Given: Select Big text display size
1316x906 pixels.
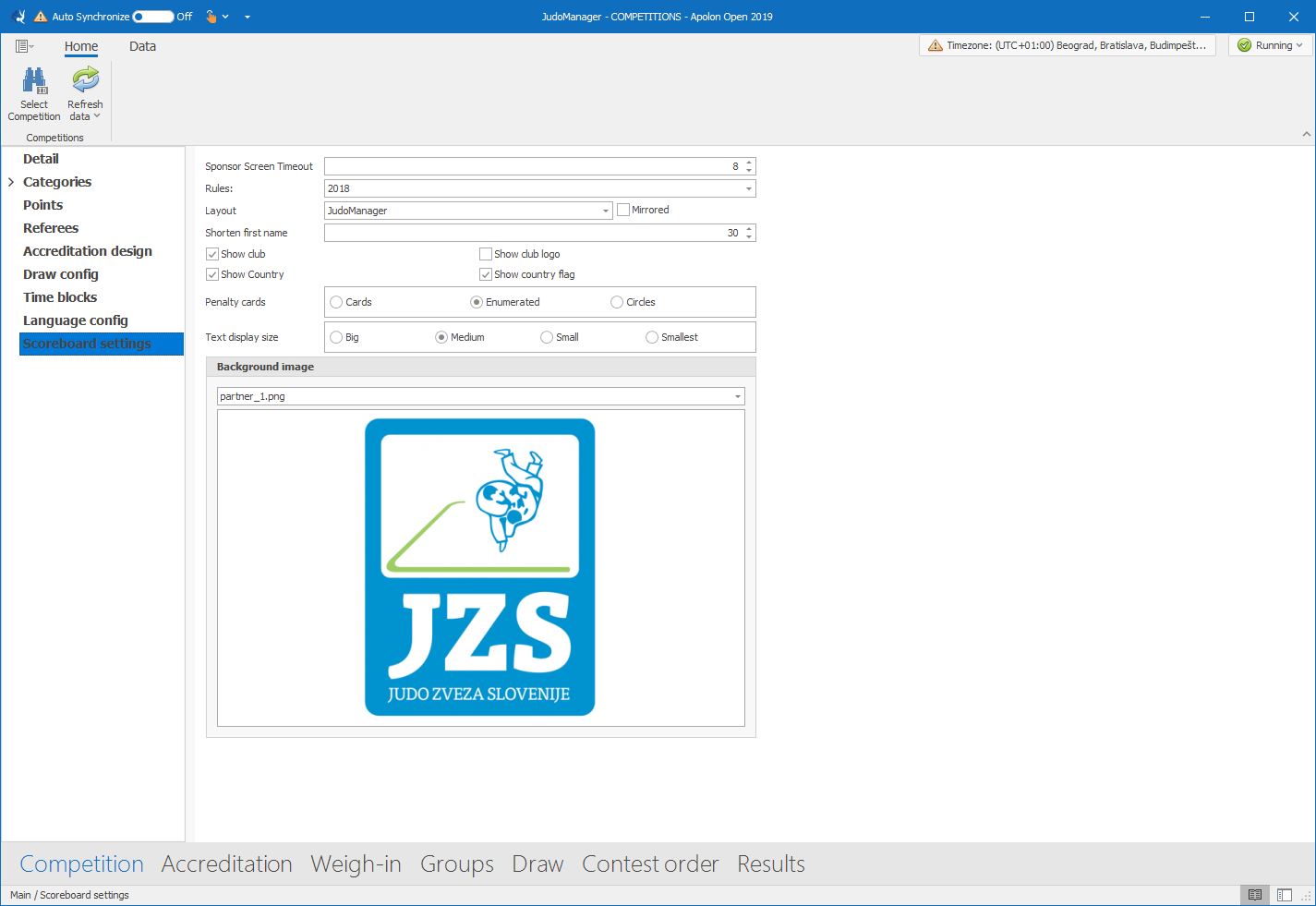Looking at the screenshot, I should tap(336, 337).
